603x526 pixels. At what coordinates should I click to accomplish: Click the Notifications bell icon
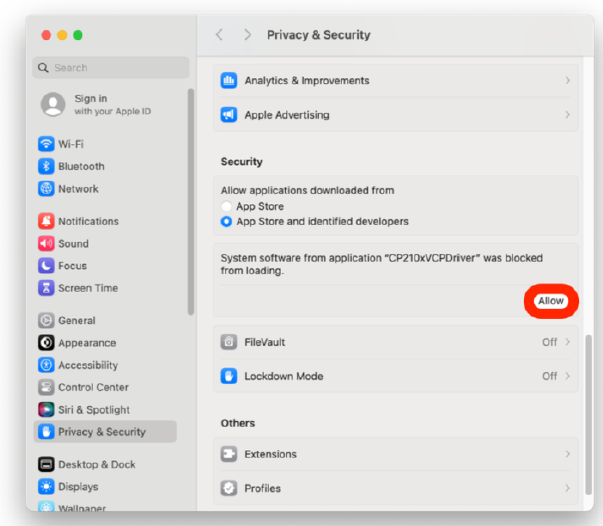[x=46, y=221]
